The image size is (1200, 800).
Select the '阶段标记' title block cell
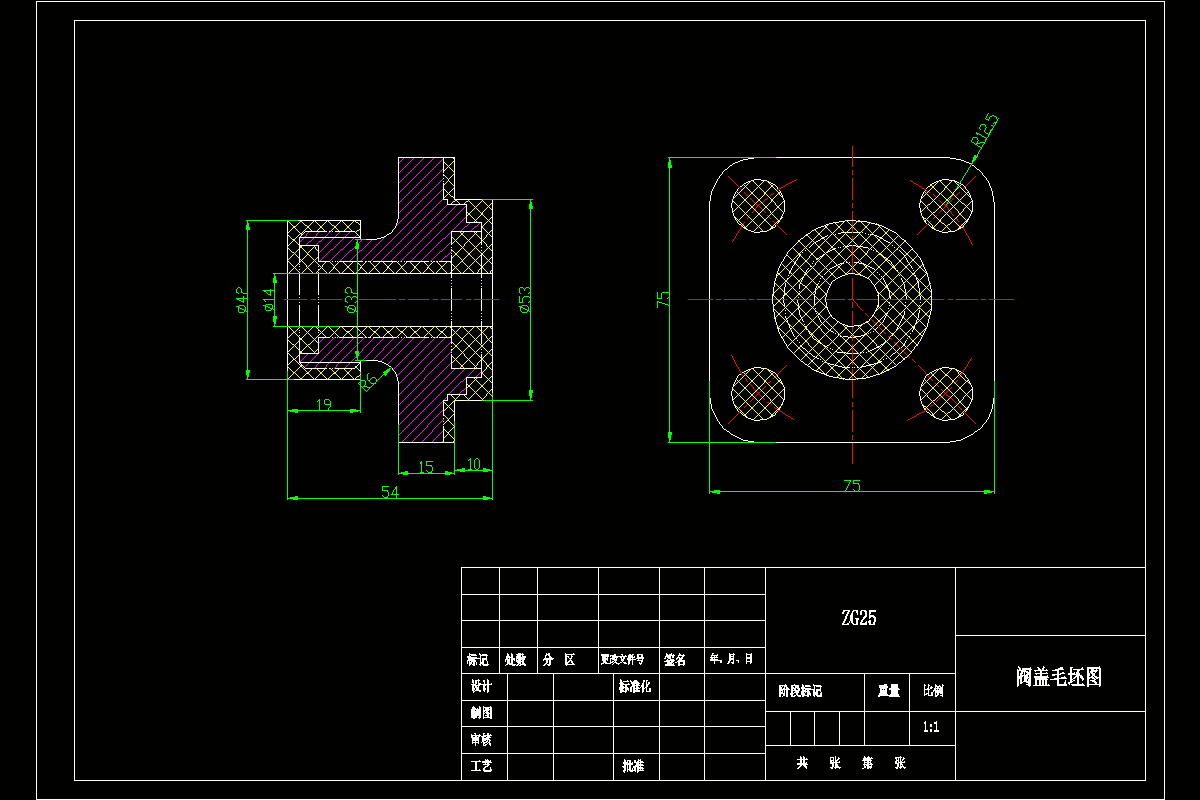click(x=800, y=691)
